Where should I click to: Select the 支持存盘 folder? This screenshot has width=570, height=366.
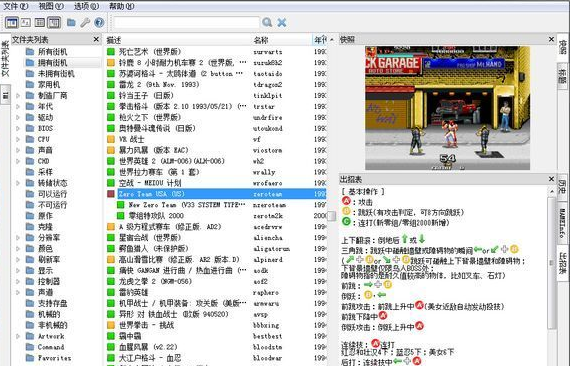point(52,303)
